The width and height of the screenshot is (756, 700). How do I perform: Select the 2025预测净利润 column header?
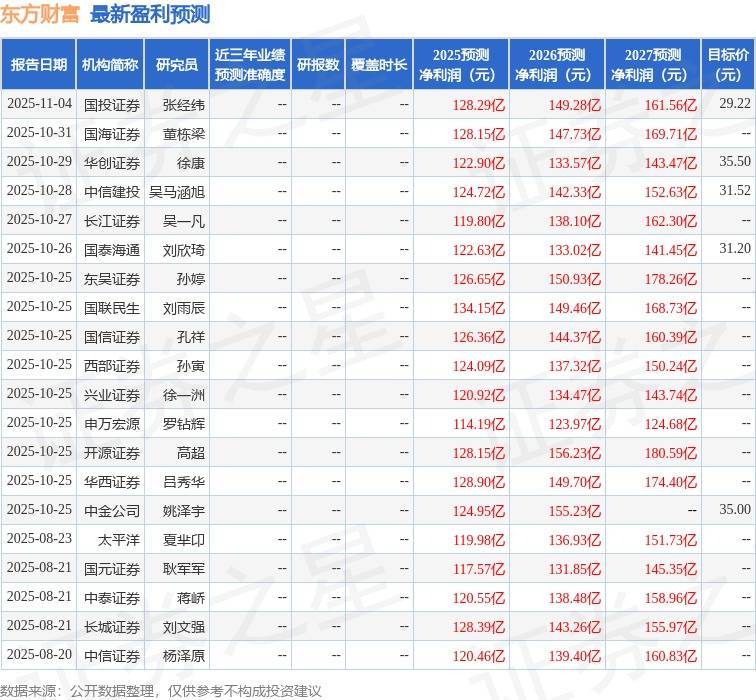(x=460, y=65)
